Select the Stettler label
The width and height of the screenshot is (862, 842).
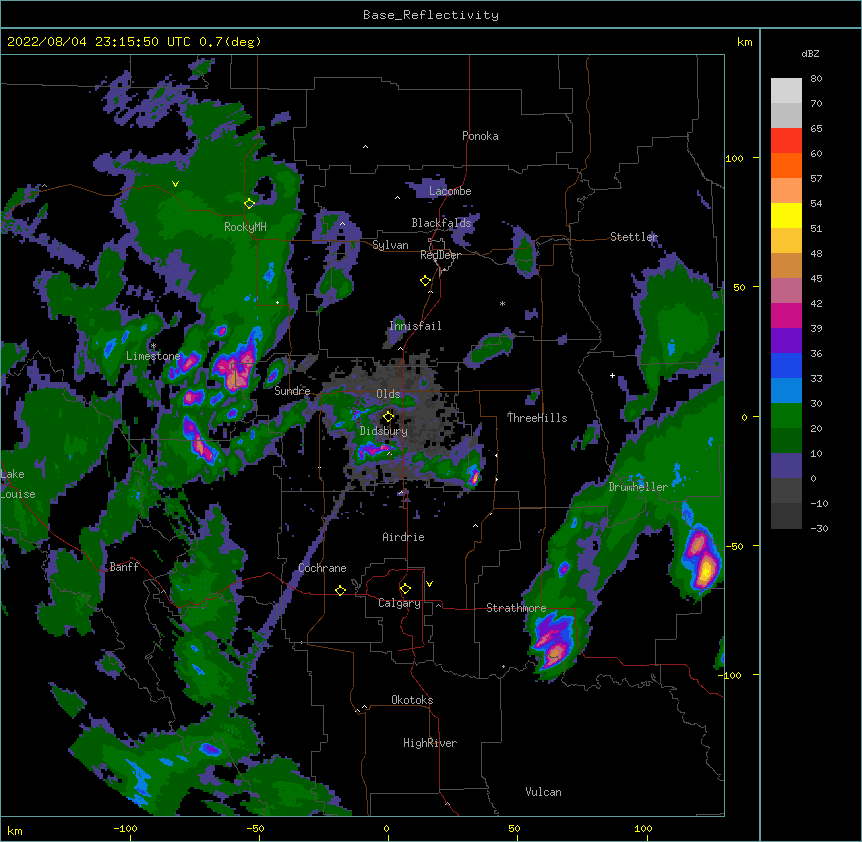pyautogui.click(x=634, y=237)
